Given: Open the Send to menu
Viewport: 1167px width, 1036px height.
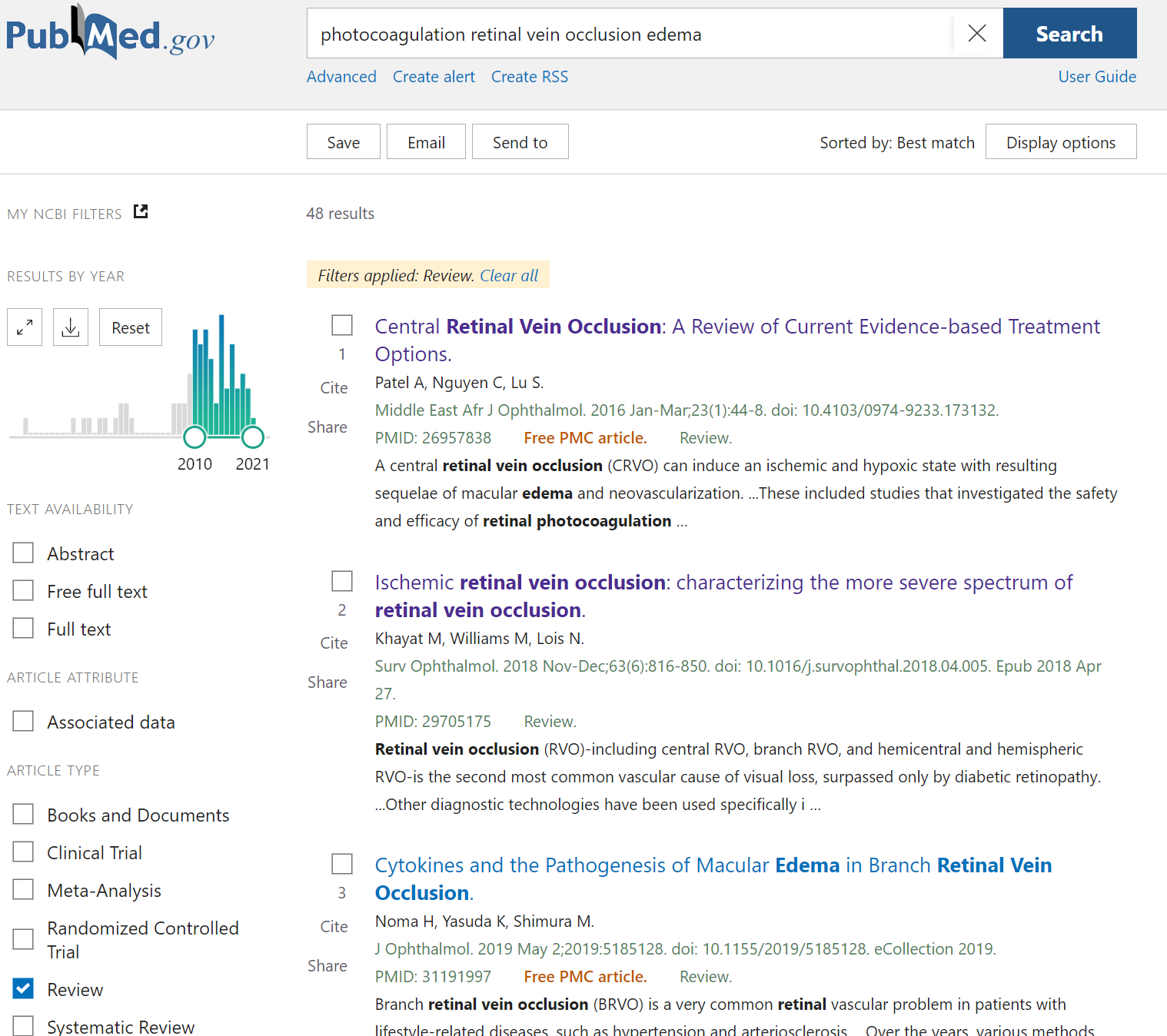Looking at the screenshot, I should click(520, 142).
